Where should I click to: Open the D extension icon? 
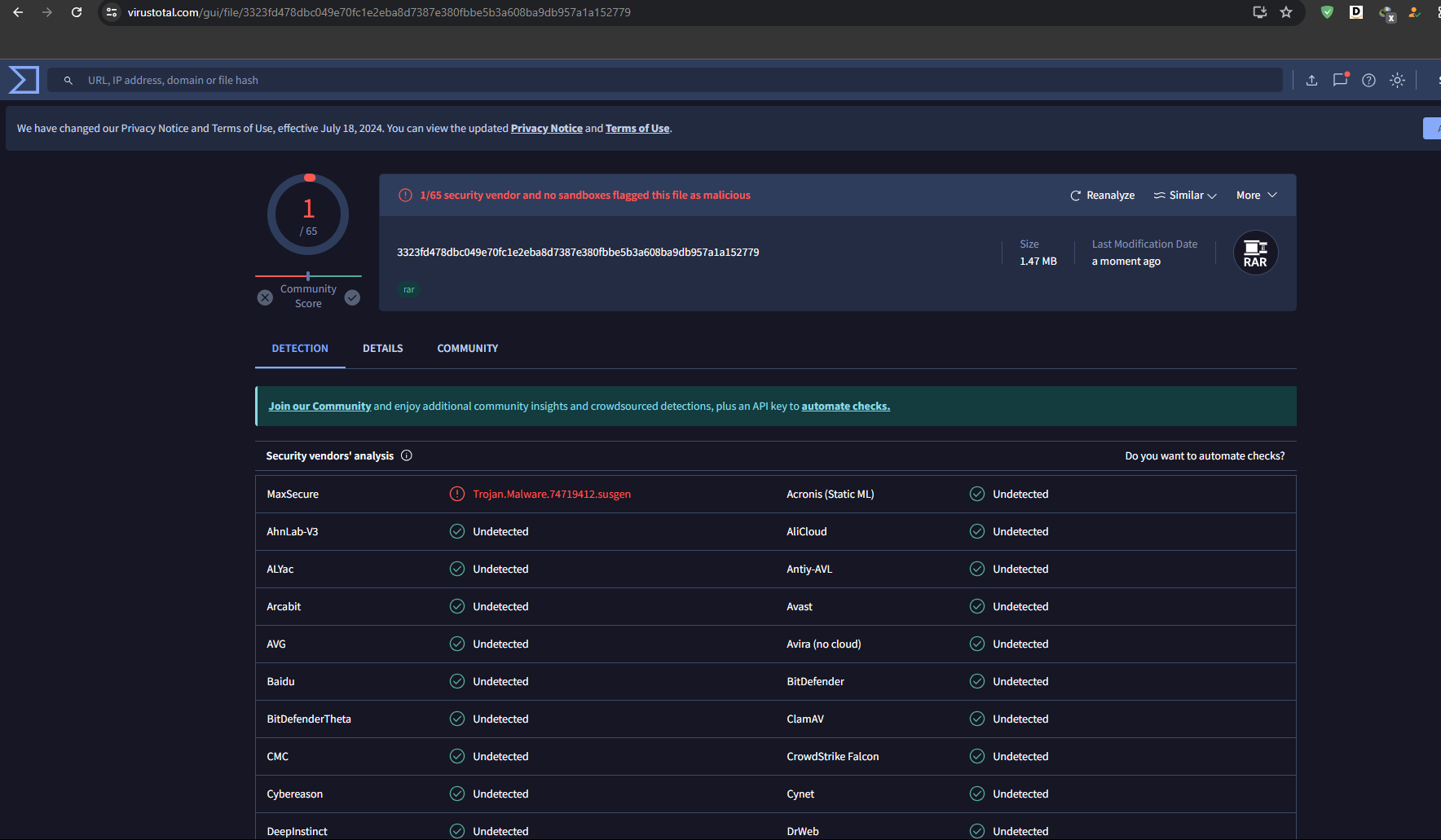(1356, 12)
